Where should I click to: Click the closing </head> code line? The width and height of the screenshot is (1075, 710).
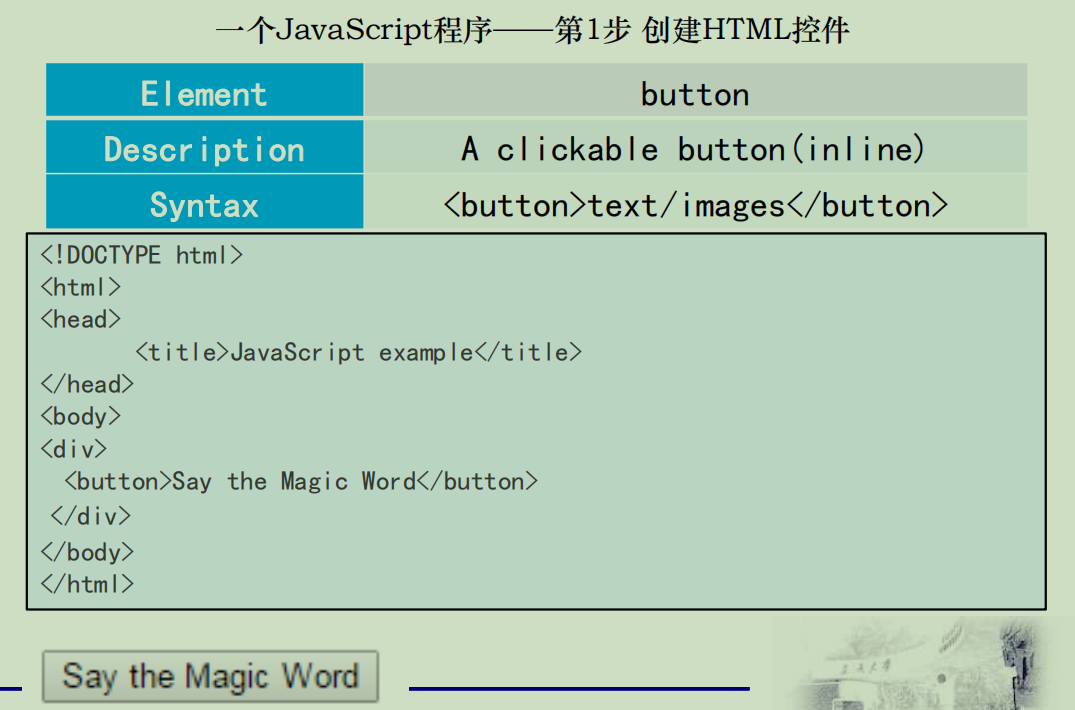(x=87, y=384)
